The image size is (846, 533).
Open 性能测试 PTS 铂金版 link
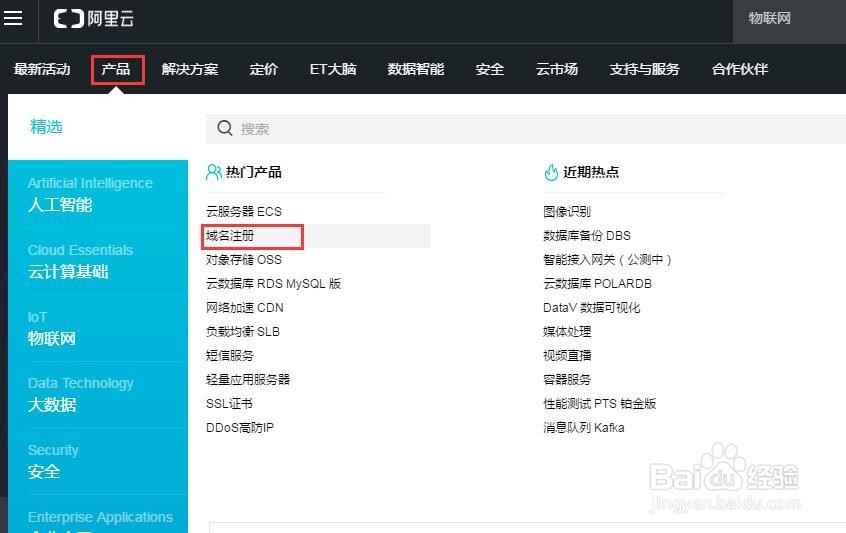click(x=600, y=404)
